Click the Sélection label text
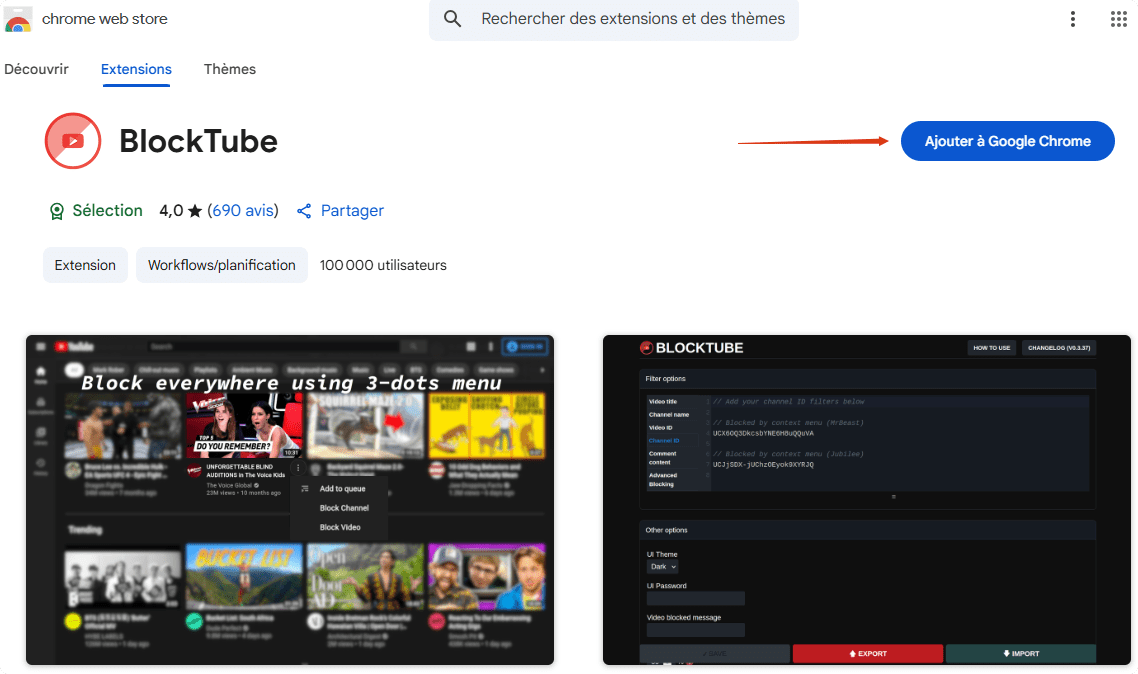Screen dimensions: 1138x674 click(107, 210)
